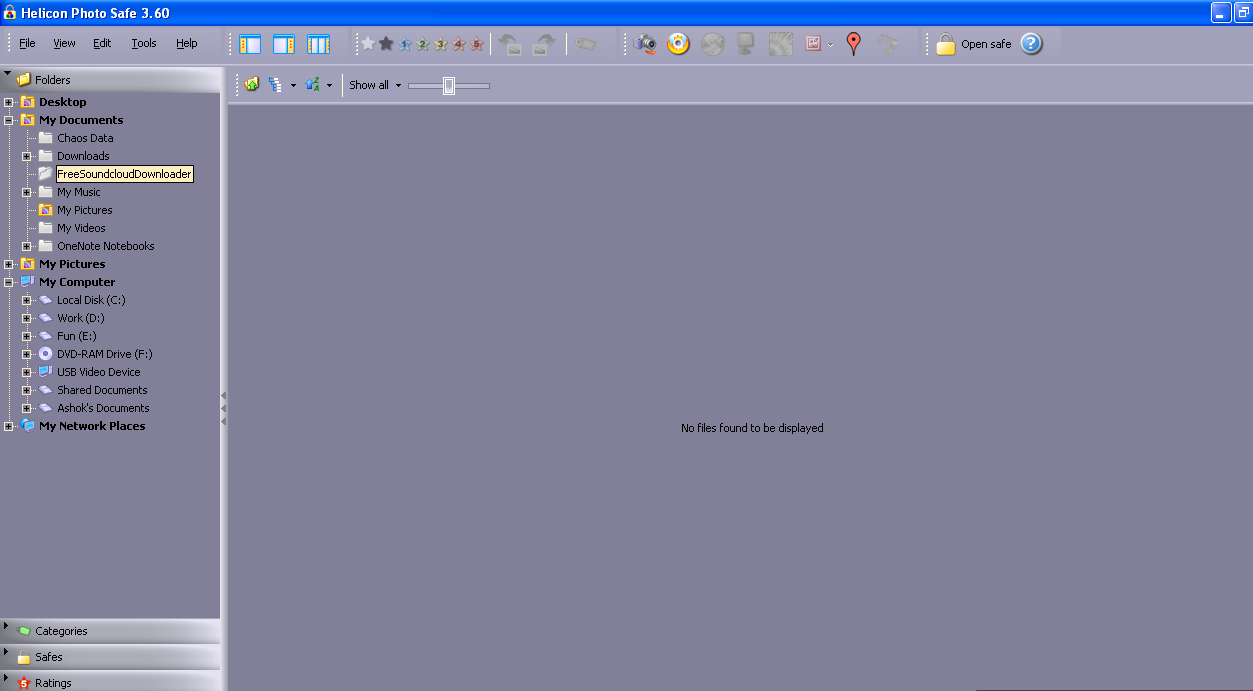
Task: Open the Show all filter dropdown
Action: click(x=375, y=85)
